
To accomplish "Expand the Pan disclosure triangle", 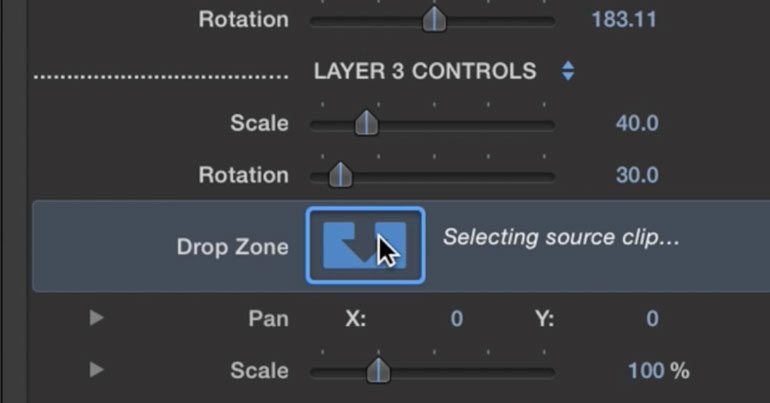I will click(96, 318).
